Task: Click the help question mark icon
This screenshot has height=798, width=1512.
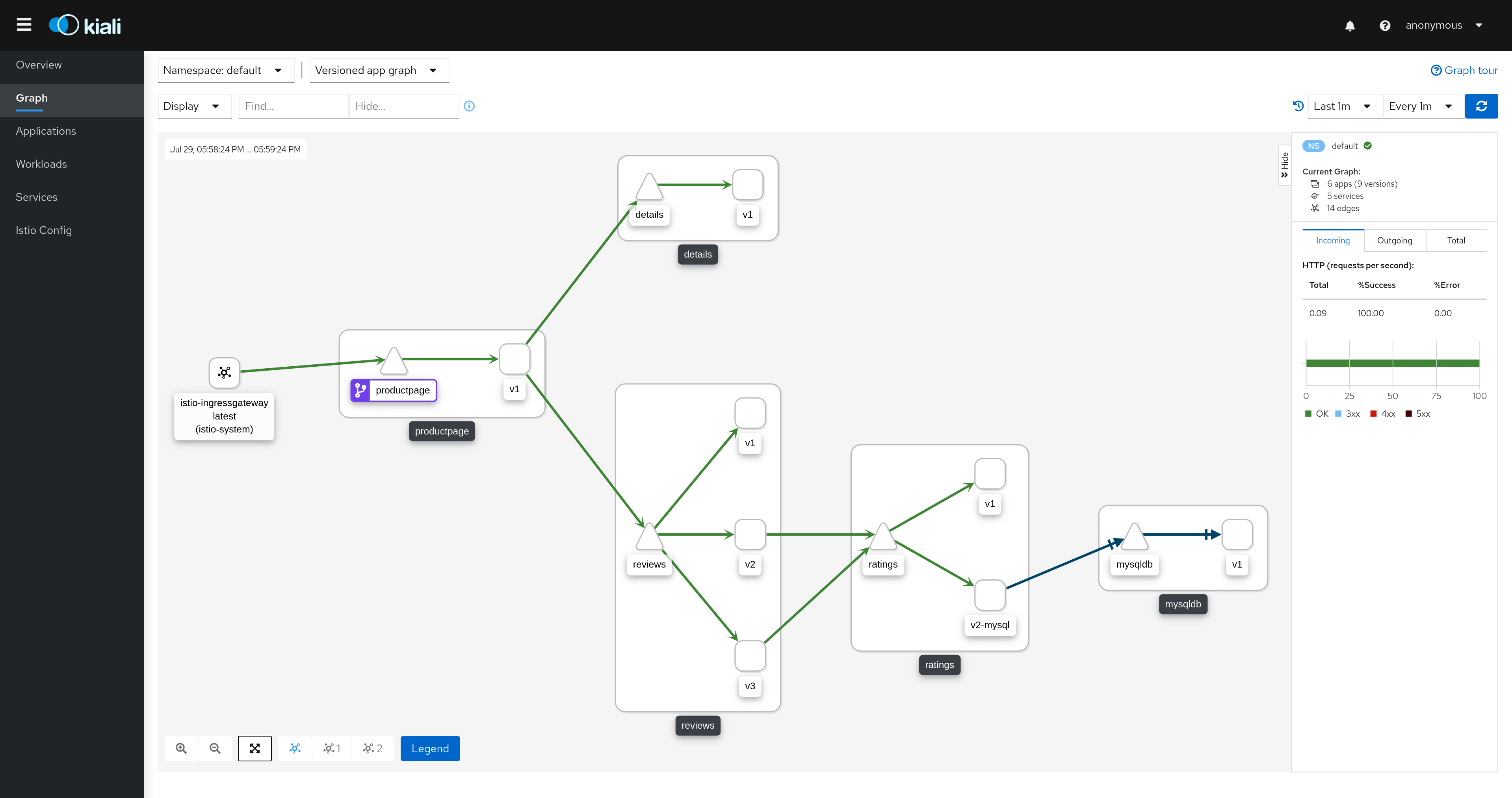Action: [1385, 25]
